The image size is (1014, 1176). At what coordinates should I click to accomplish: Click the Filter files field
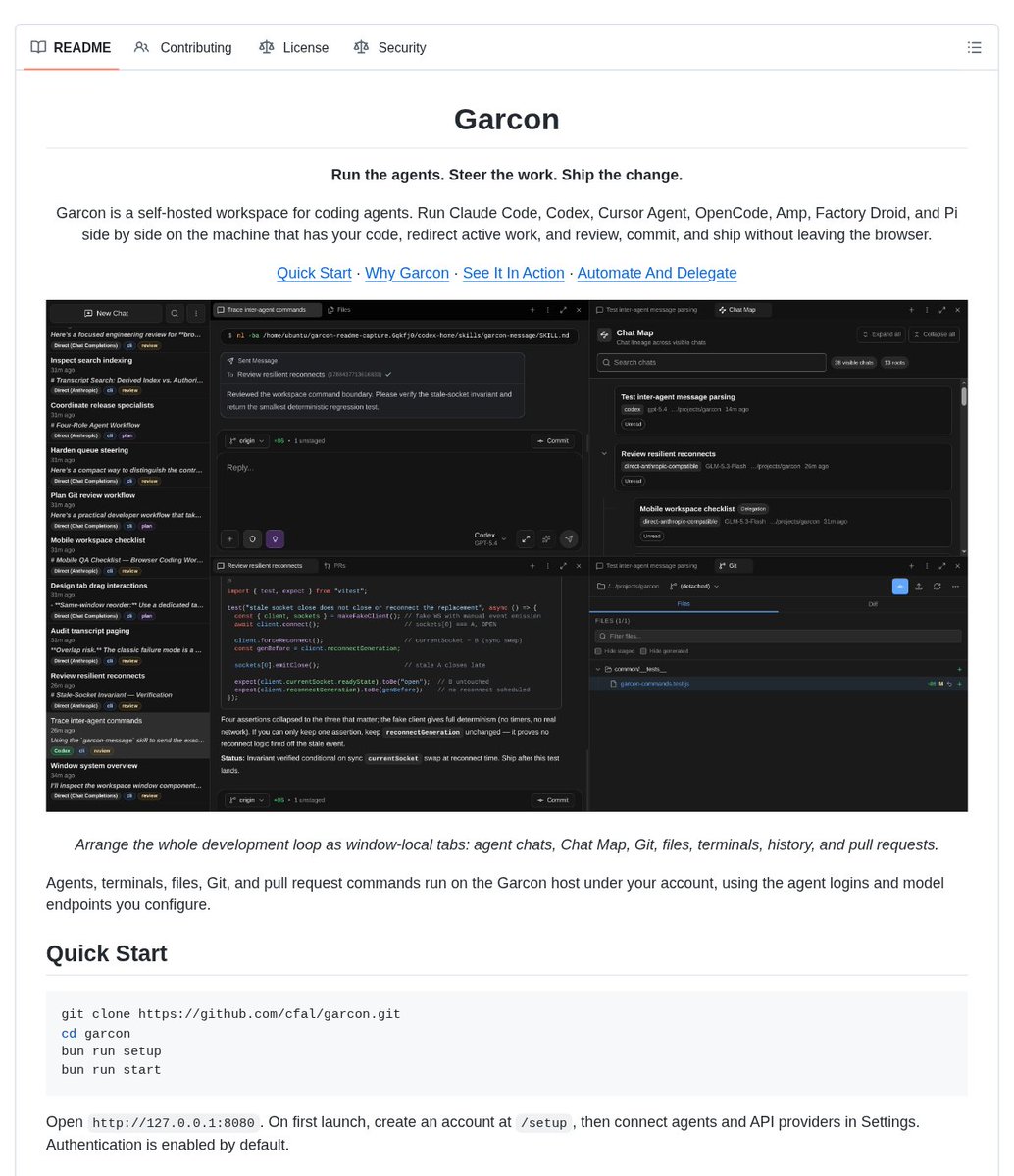778,636
